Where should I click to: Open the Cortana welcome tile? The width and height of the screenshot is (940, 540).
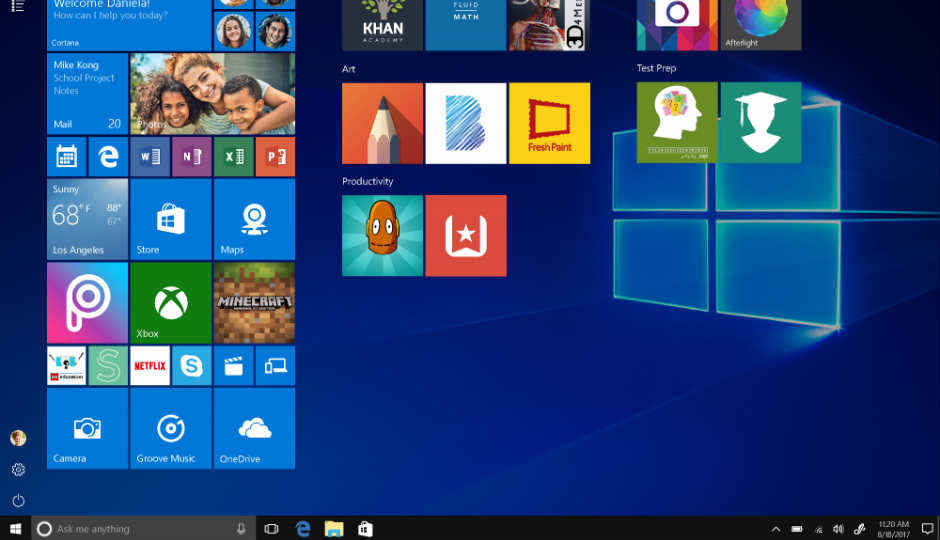(129, 25)
